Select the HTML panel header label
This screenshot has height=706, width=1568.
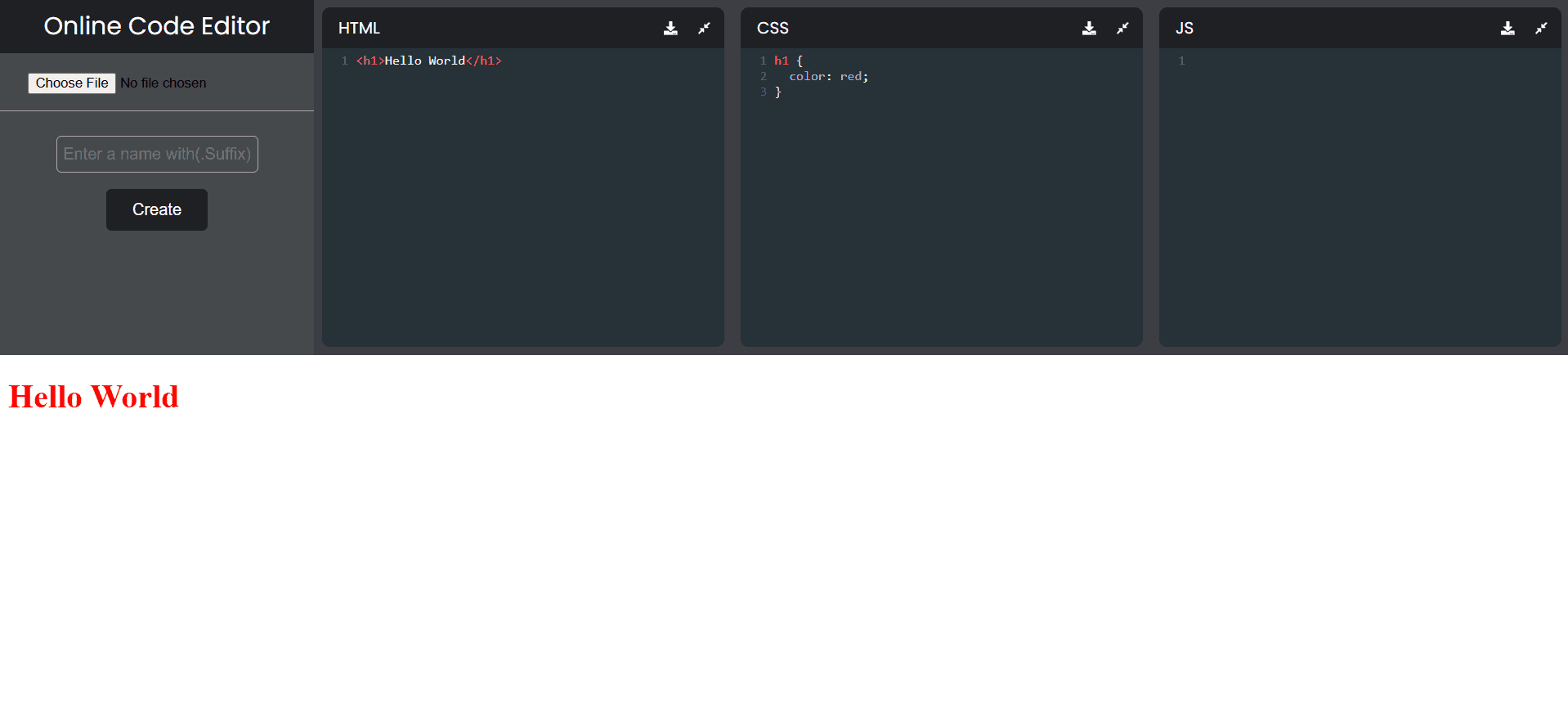(x=359, y=29)
